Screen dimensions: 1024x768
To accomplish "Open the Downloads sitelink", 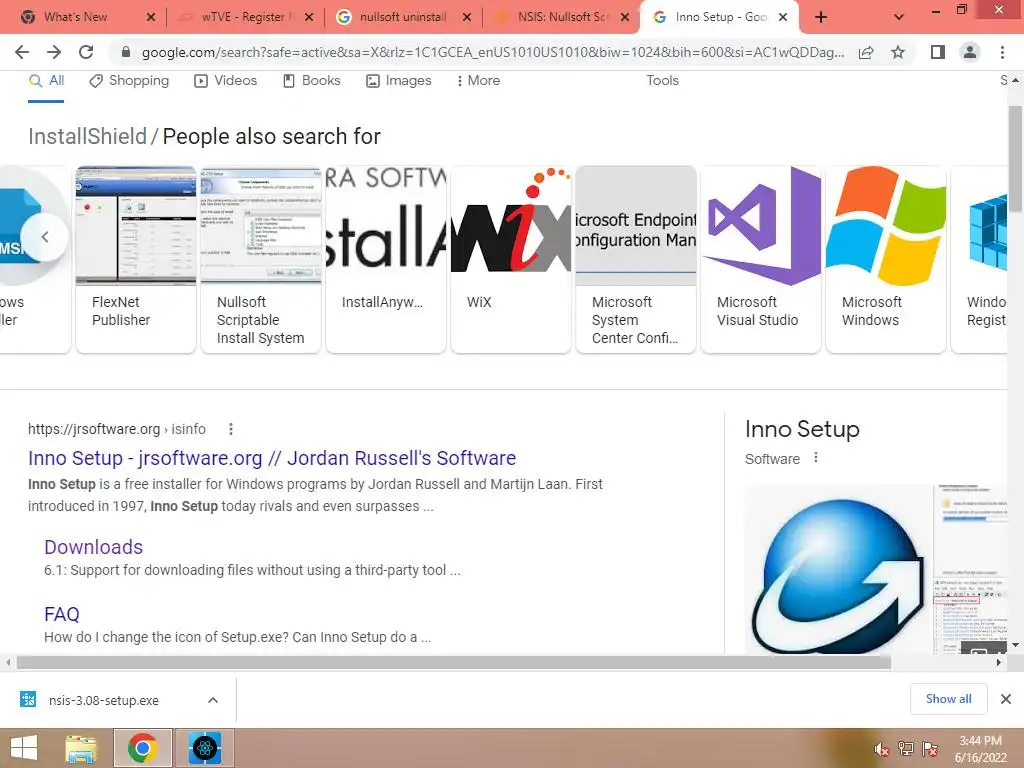I will coord(93,547).
